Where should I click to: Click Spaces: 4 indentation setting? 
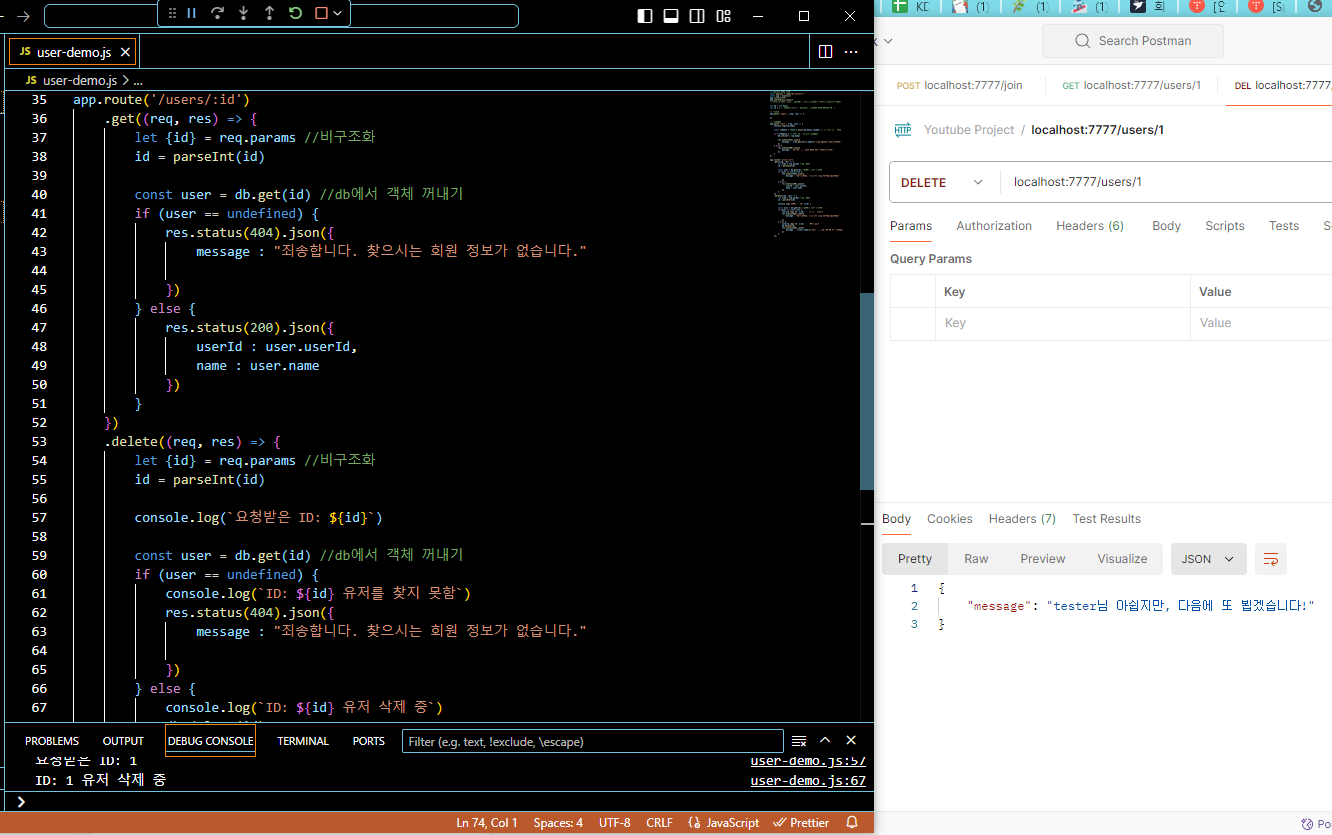click(x=558, y=823)
